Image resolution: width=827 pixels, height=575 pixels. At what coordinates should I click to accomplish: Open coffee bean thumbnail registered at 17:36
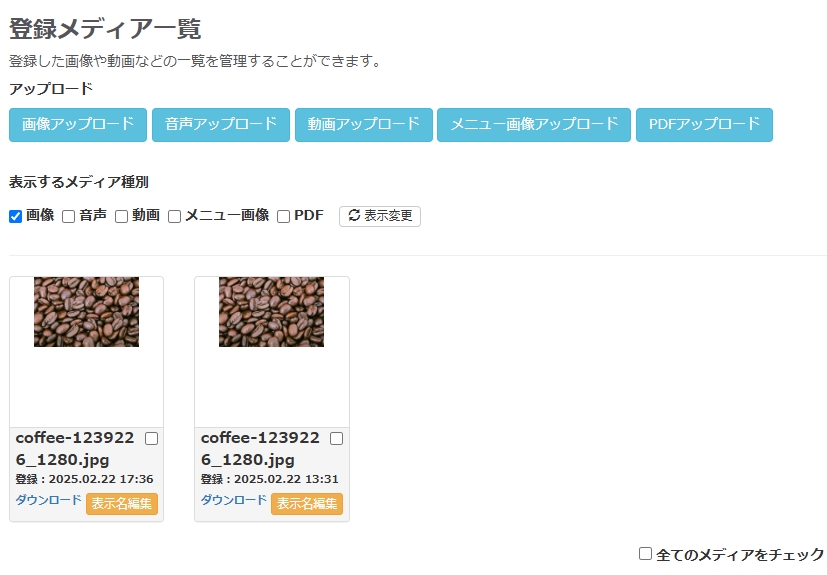tap(86, 312)
